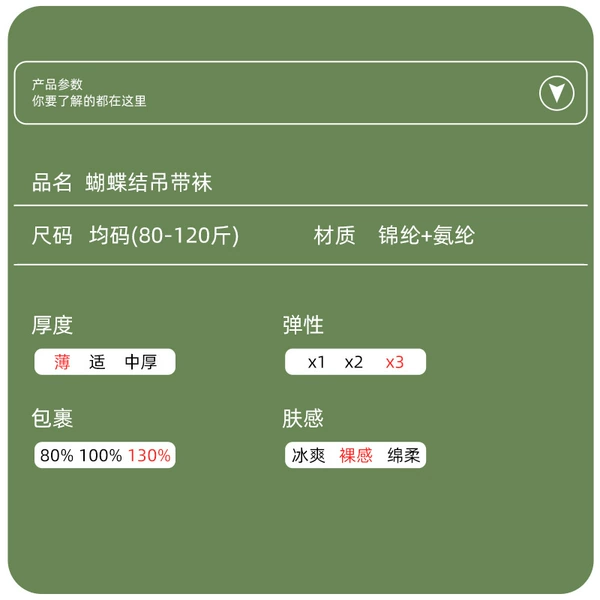Click the circled down-arrow icon

556,93
